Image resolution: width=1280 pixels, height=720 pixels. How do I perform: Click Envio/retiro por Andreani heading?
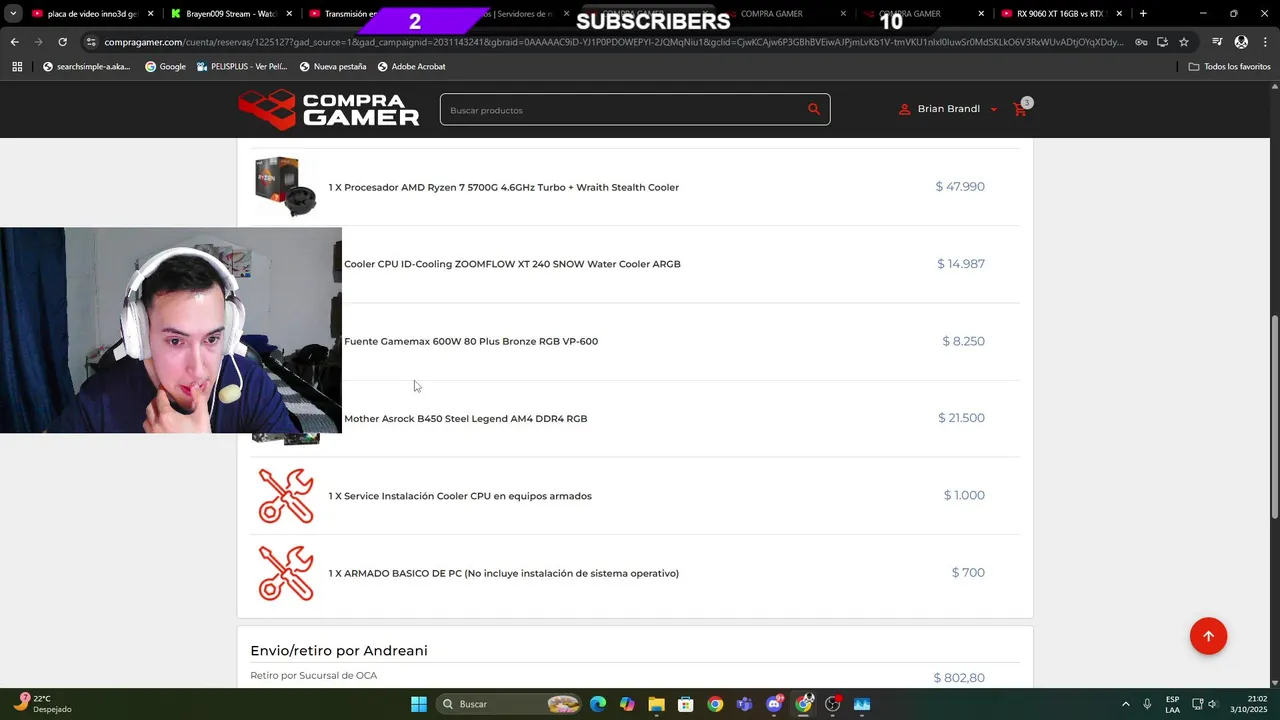point(339,651)
